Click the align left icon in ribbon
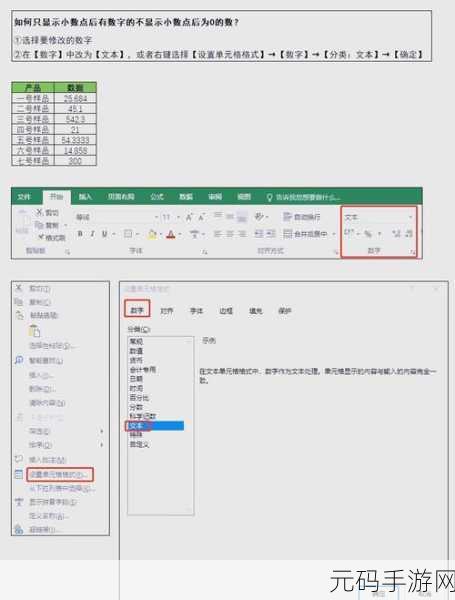 coord(217,234)
